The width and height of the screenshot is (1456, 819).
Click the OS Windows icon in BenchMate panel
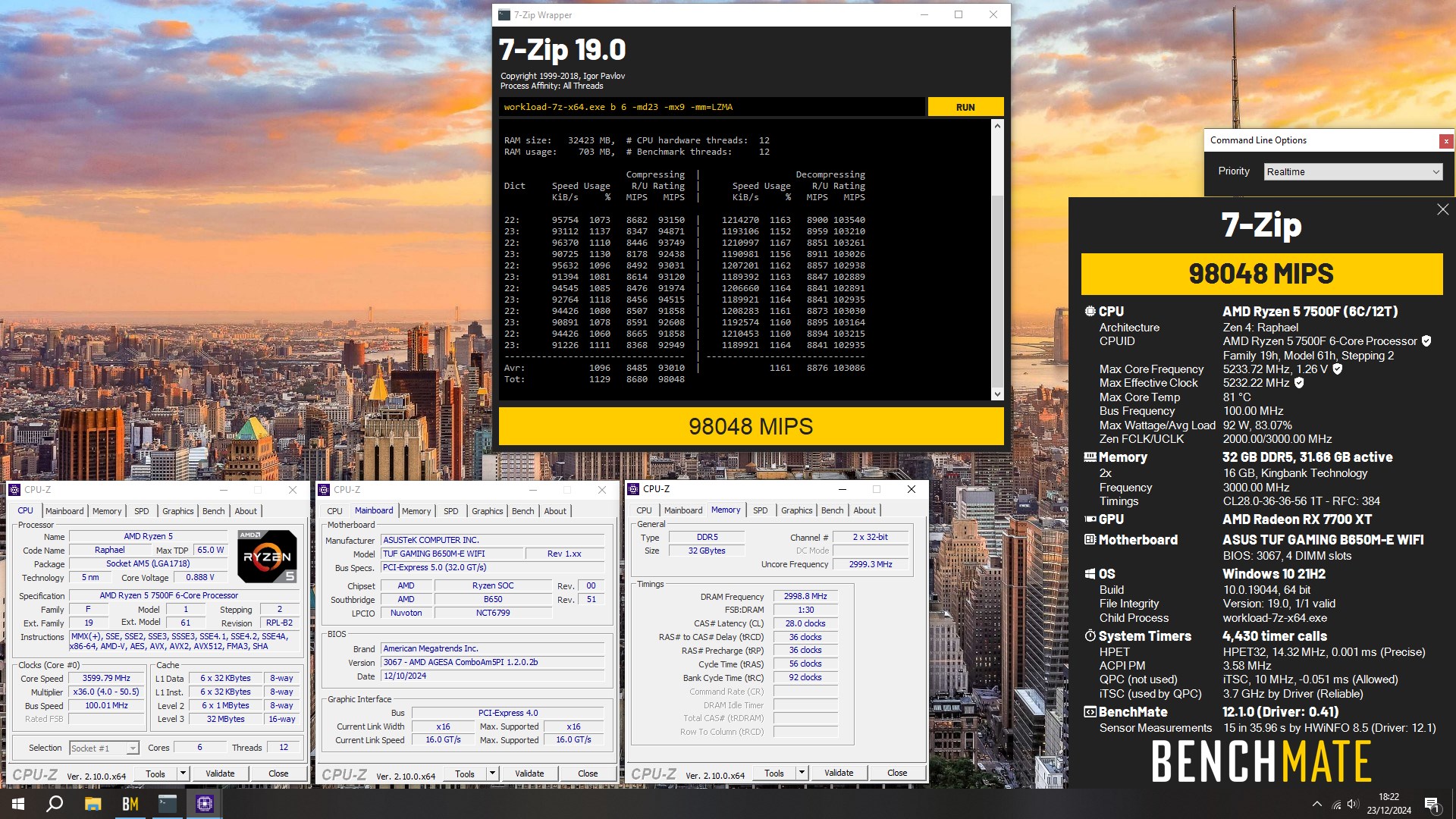pyautogui.click(x=1090, y=574)
